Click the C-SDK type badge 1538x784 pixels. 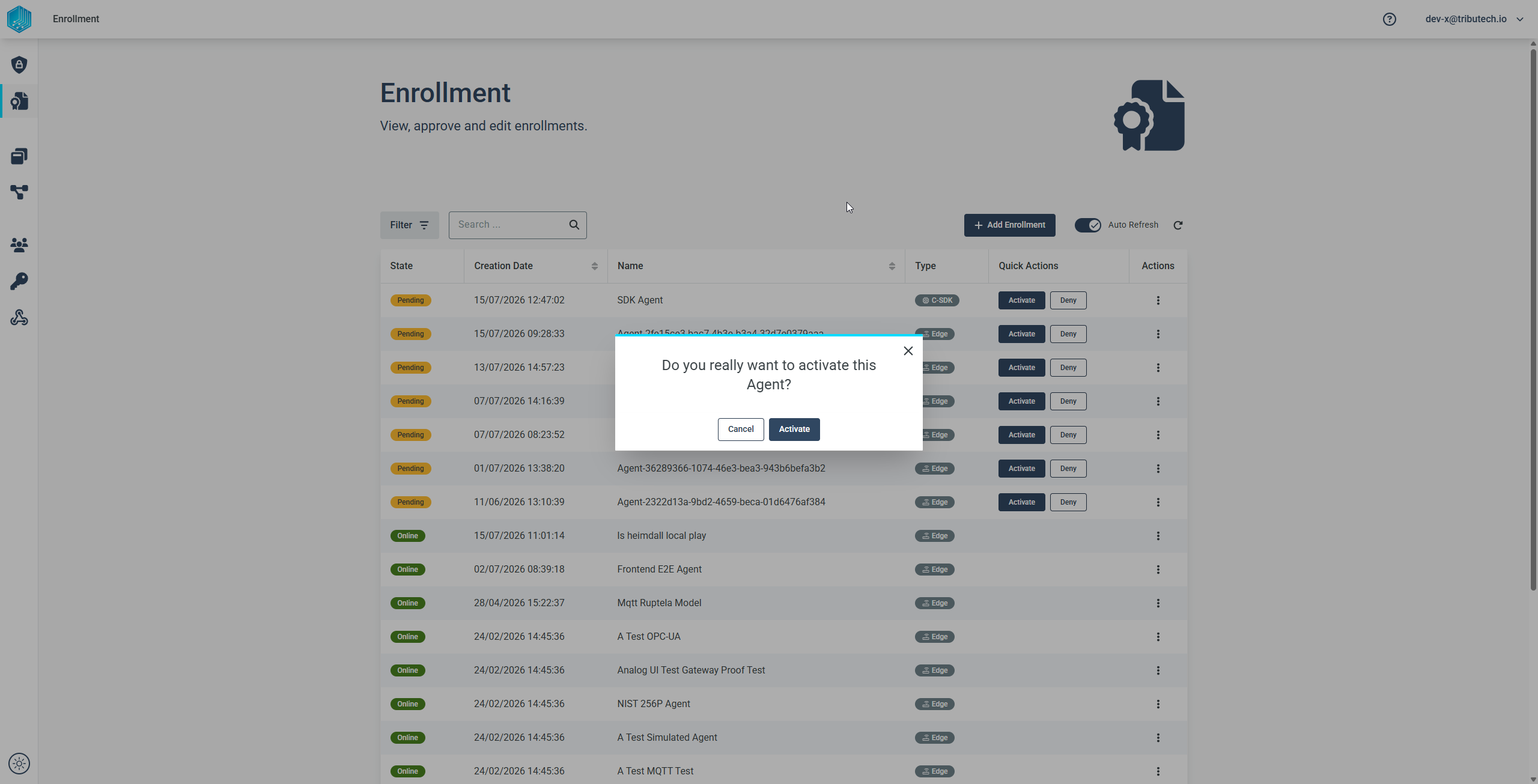pyautogui.click(x=937, y=300)
